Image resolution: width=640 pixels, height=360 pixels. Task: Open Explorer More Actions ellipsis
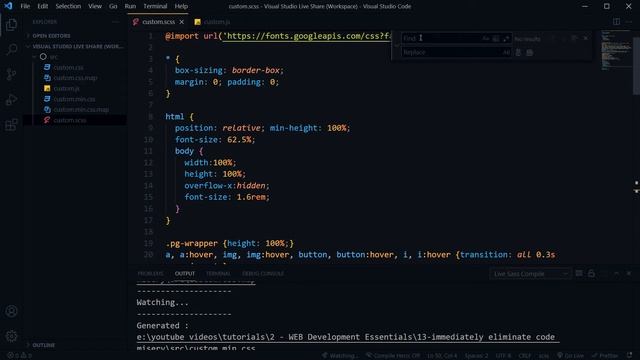[116, 22]
